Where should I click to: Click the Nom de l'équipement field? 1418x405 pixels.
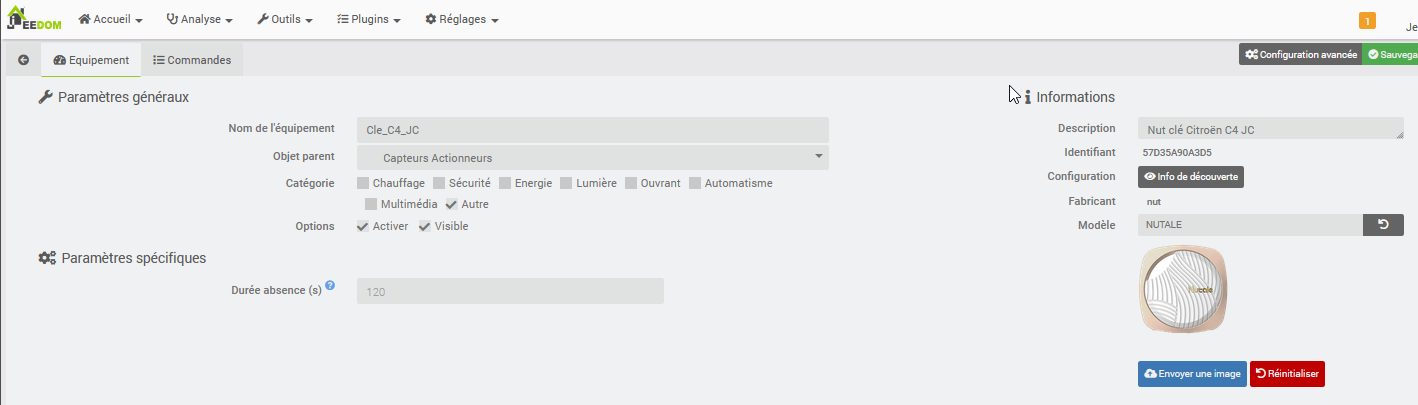593,130
